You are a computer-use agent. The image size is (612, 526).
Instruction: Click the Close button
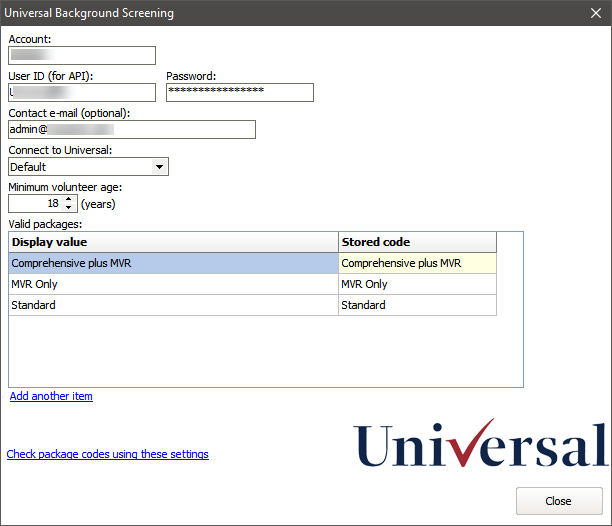[559, 501]
